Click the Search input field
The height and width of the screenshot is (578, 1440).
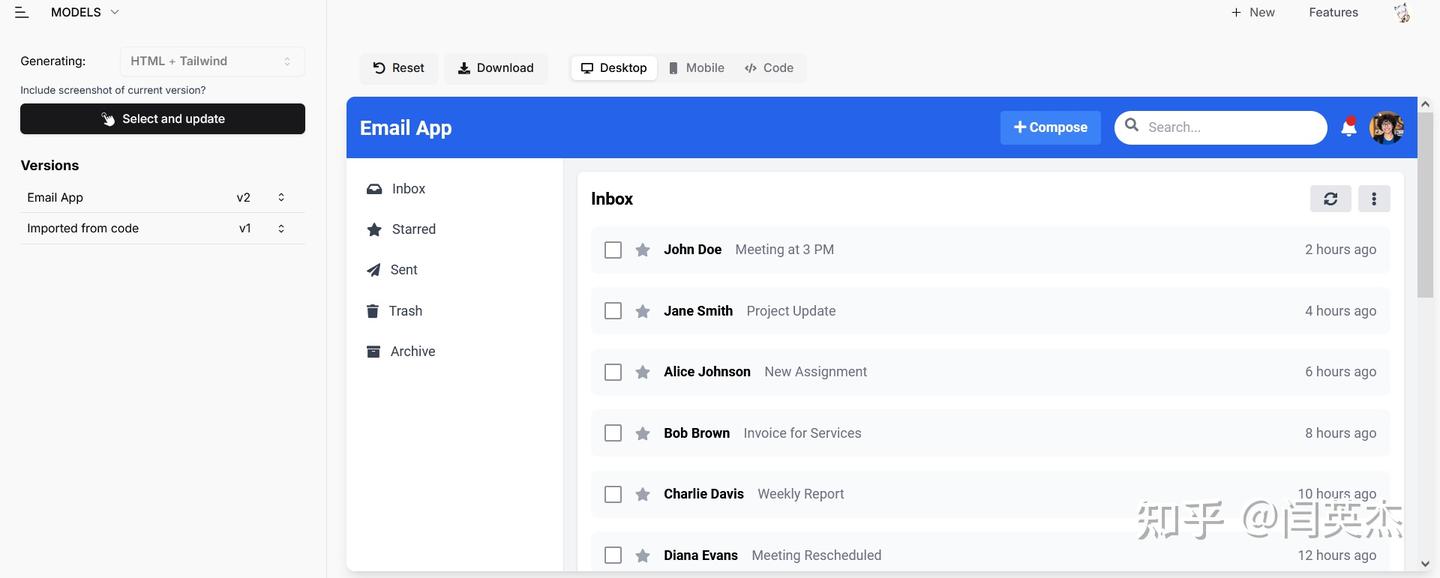pos(1230,128)
